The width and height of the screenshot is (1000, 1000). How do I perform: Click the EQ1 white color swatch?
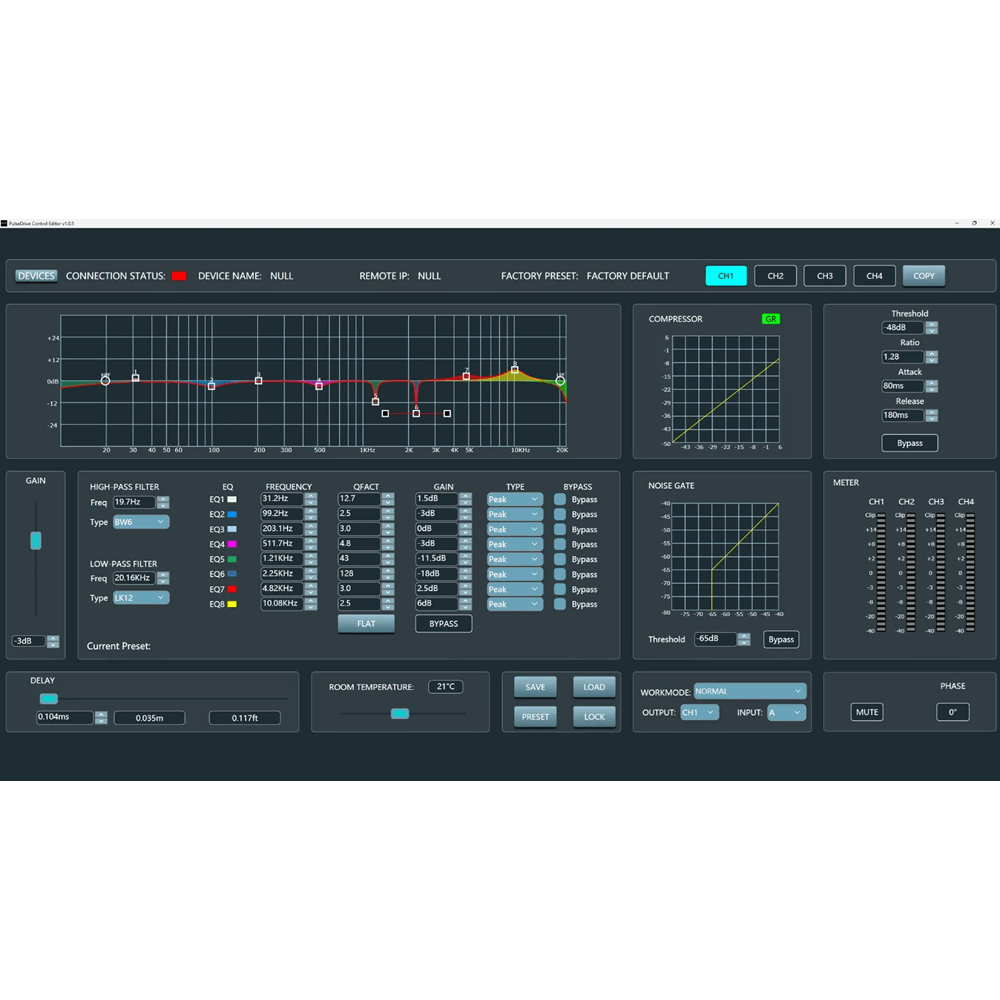pyautogui.click(x=232, y=499)
